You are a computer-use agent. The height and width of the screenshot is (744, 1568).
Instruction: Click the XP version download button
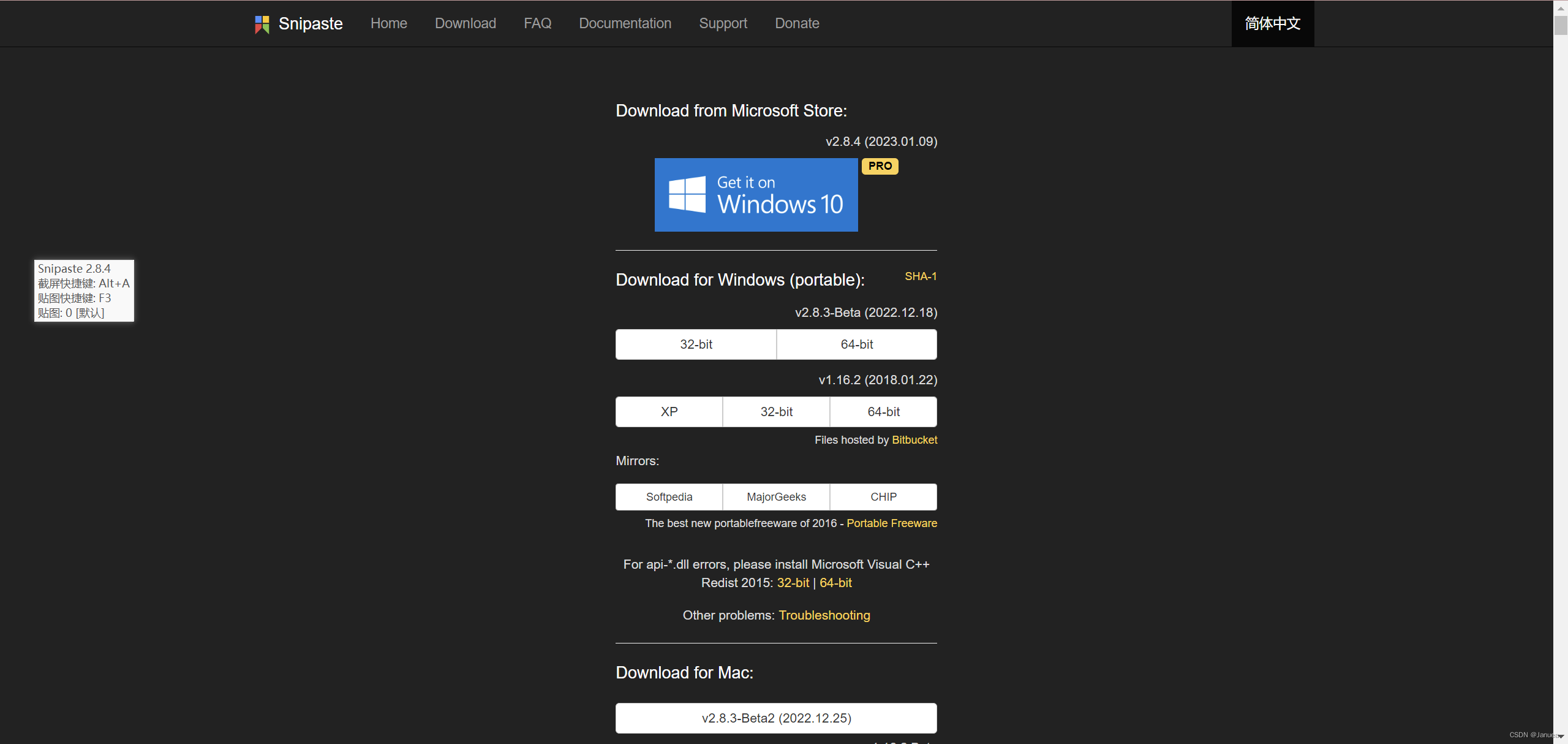tap(668, 411)
